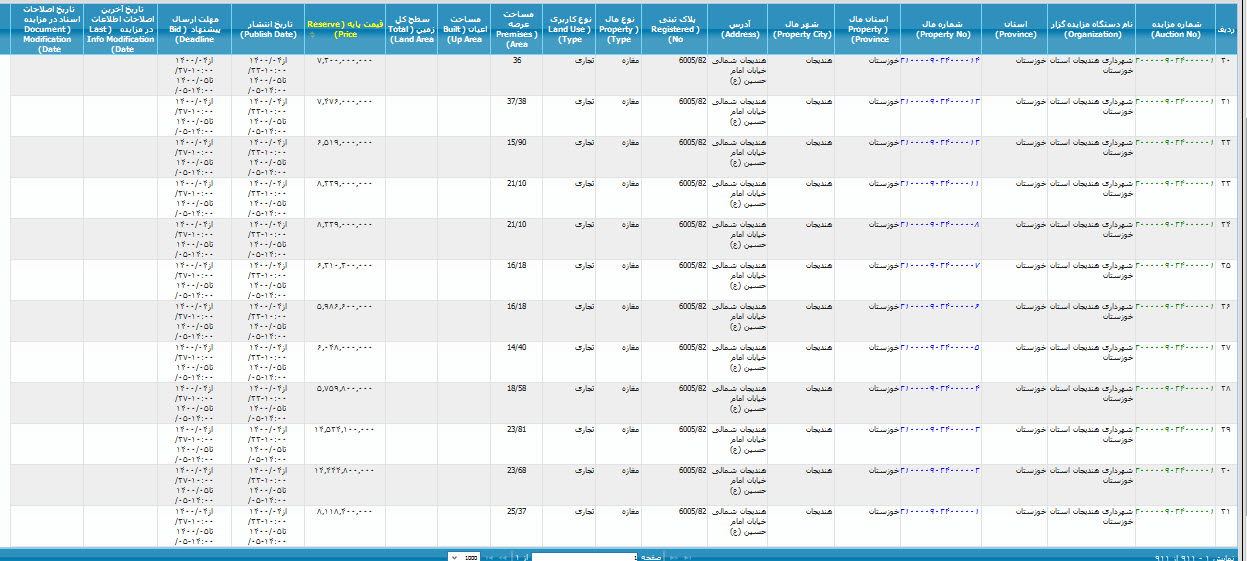Click the page number input field
The image size is (1247, 561).
pos(584,556)
